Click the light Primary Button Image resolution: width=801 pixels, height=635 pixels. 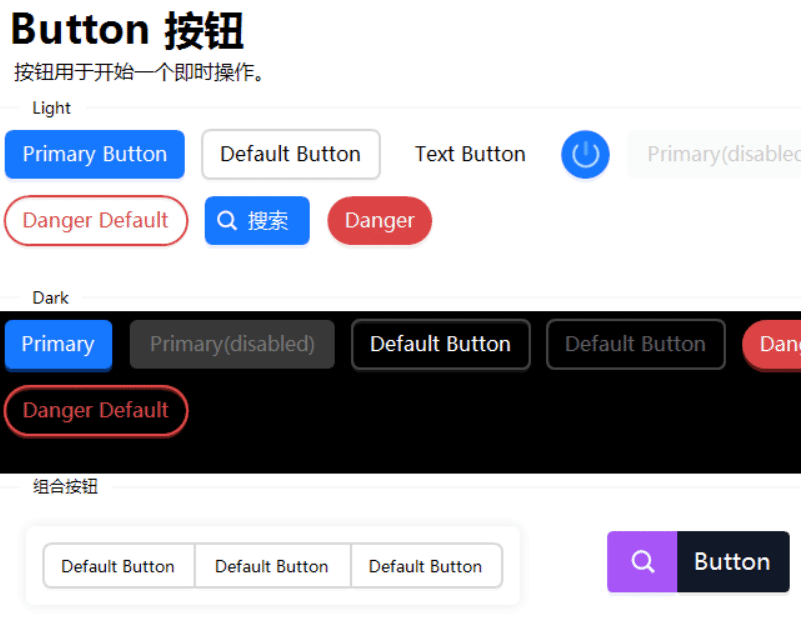point(95,154)
